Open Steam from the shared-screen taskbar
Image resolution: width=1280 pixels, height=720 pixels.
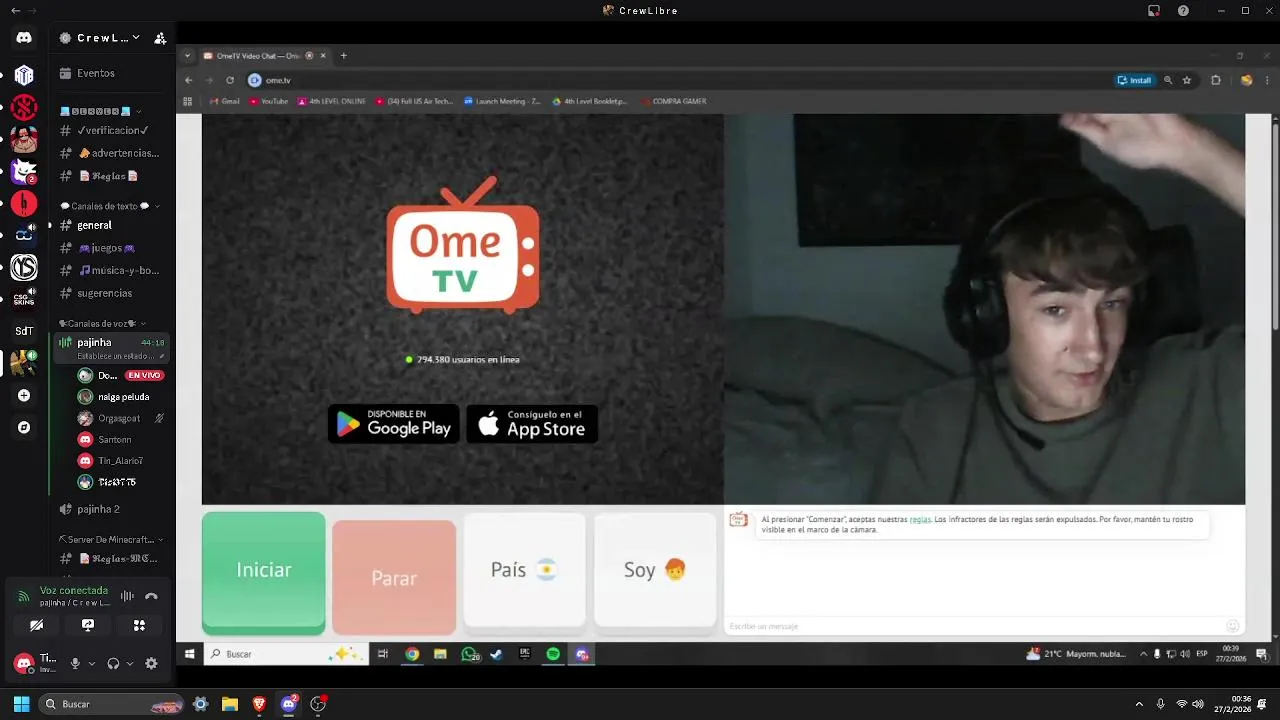[496, 654]
